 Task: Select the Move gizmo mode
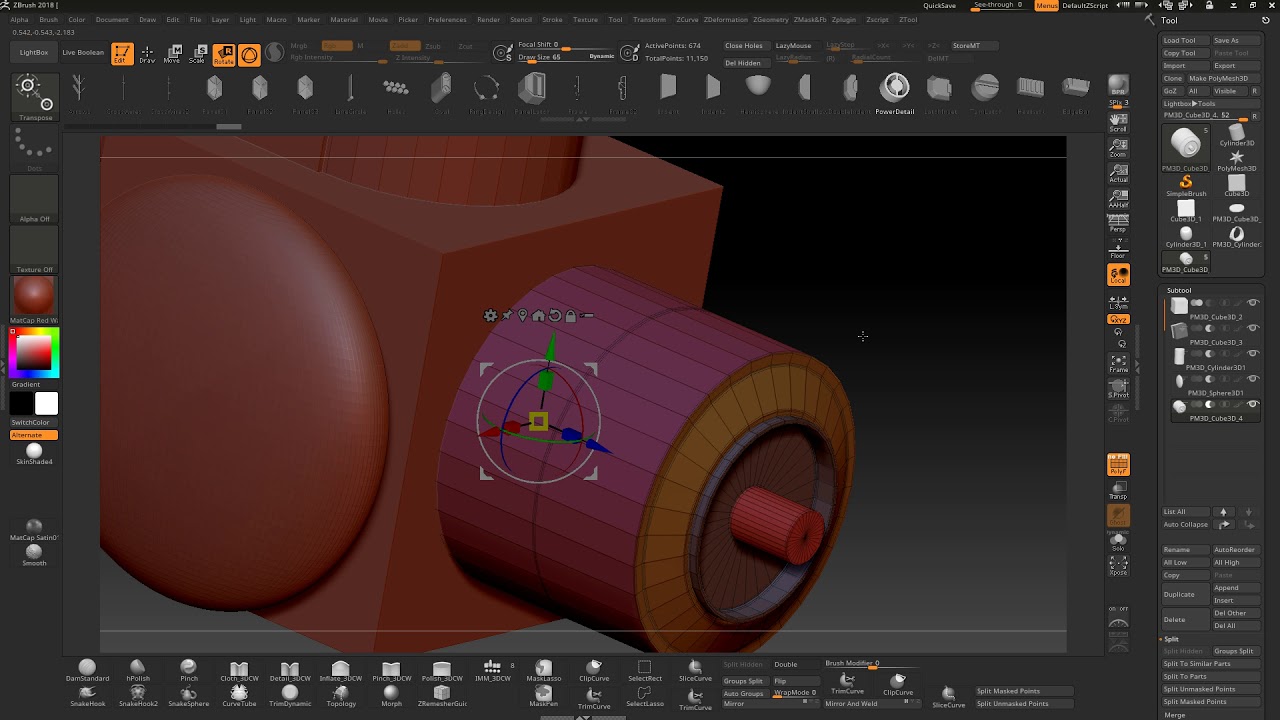tap(173, 54)
